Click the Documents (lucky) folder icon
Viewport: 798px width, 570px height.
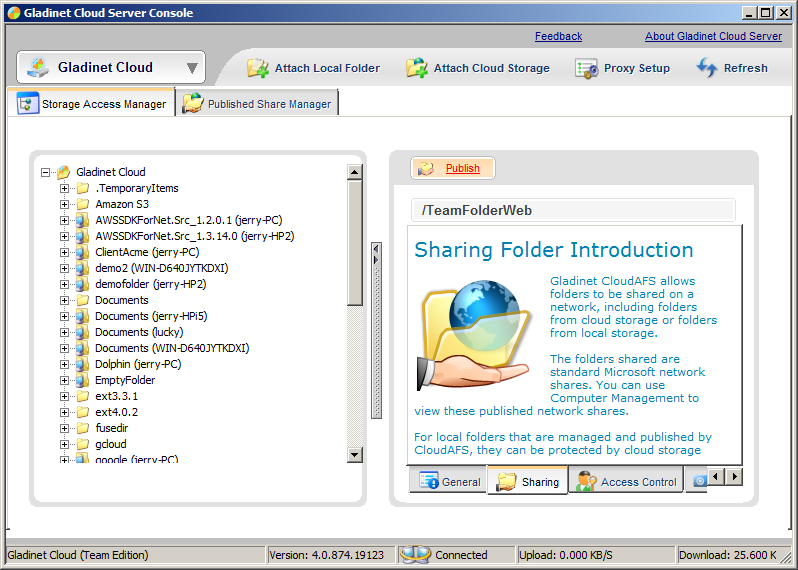pos(81,332)
